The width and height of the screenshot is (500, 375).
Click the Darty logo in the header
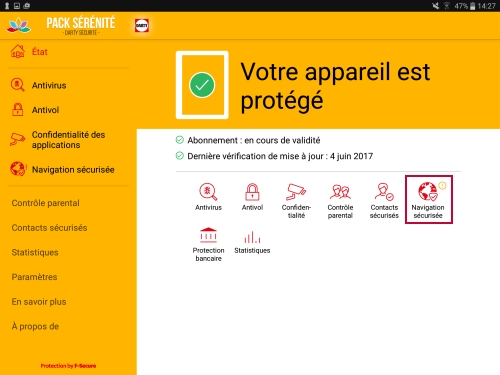coord(142,26)
